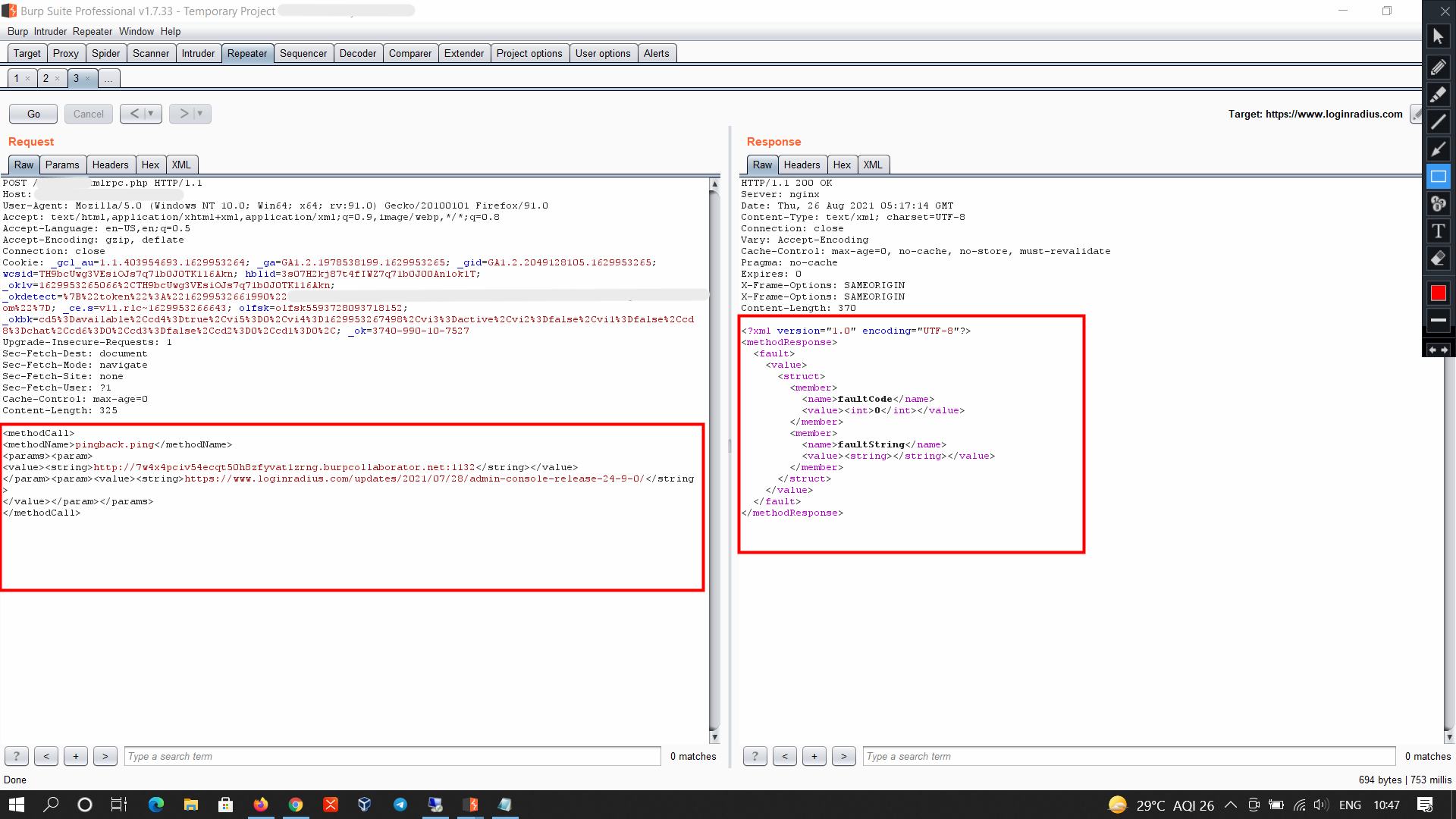Show request XML view
Image resolution: width=1456 pixels, height=819 pixels.
tap(181, 165)
